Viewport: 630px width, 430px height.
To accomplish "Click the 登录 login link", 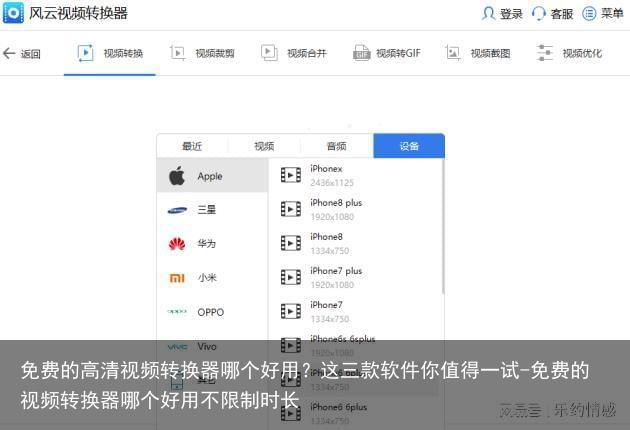I will pyautogui.click(x=511, y=14).
